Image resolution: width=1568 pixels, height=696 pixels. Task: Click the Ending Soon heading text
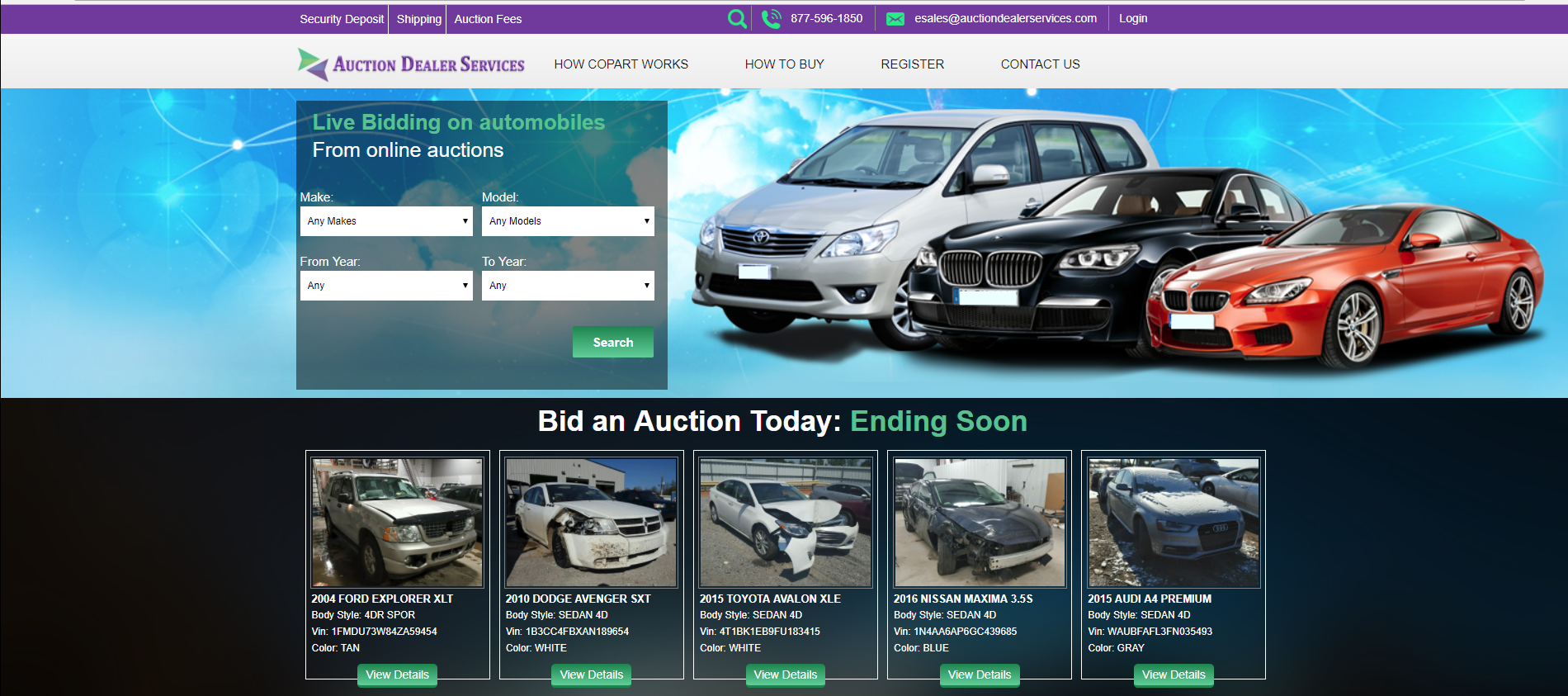[938, 421]
